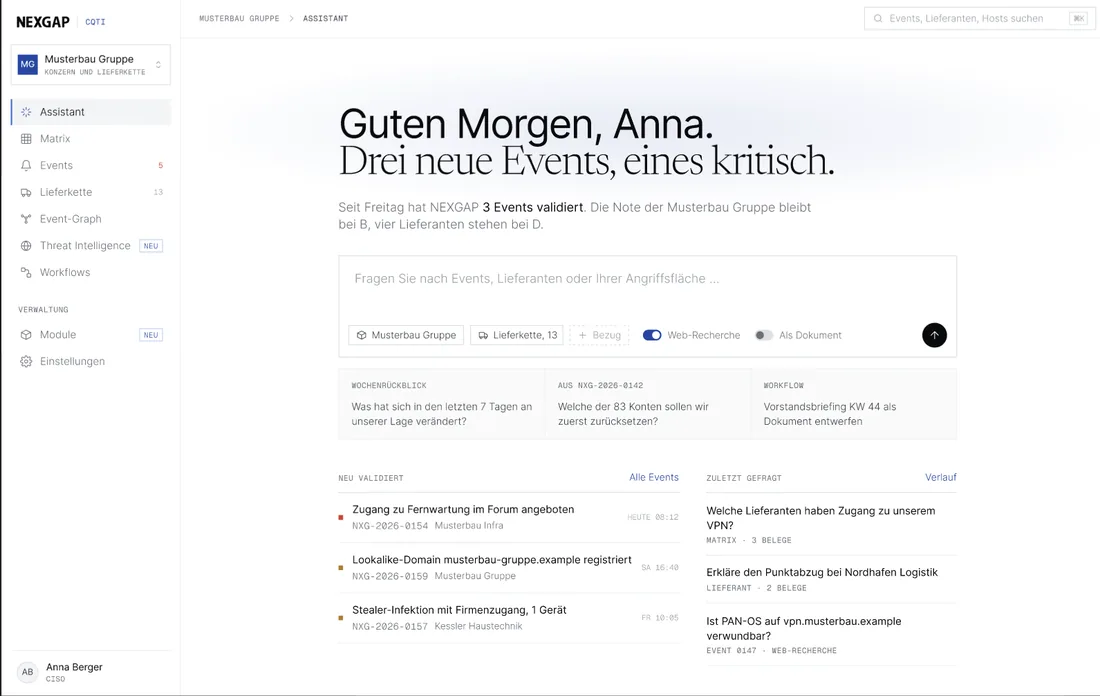Click the Workflows icon in sidebar
The image size is (1100, 696).
click(26, 272)
